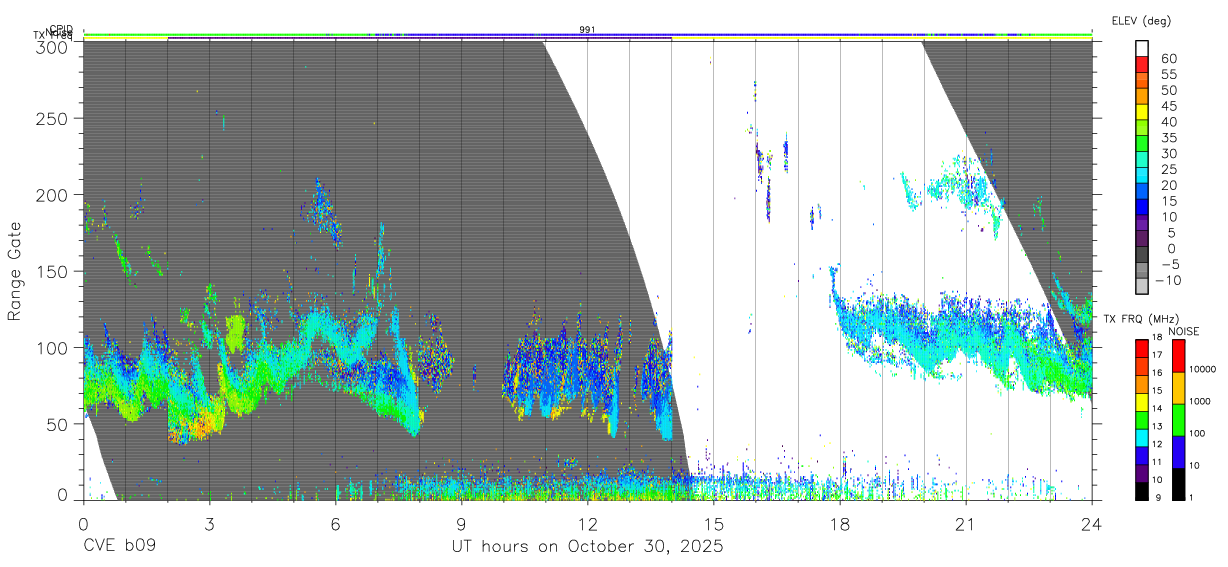The height and width of the screenshot is (567, 1228).
Task: Pick the light gray bottom swatch of ELEV bar
Action: click(1143, 288)
